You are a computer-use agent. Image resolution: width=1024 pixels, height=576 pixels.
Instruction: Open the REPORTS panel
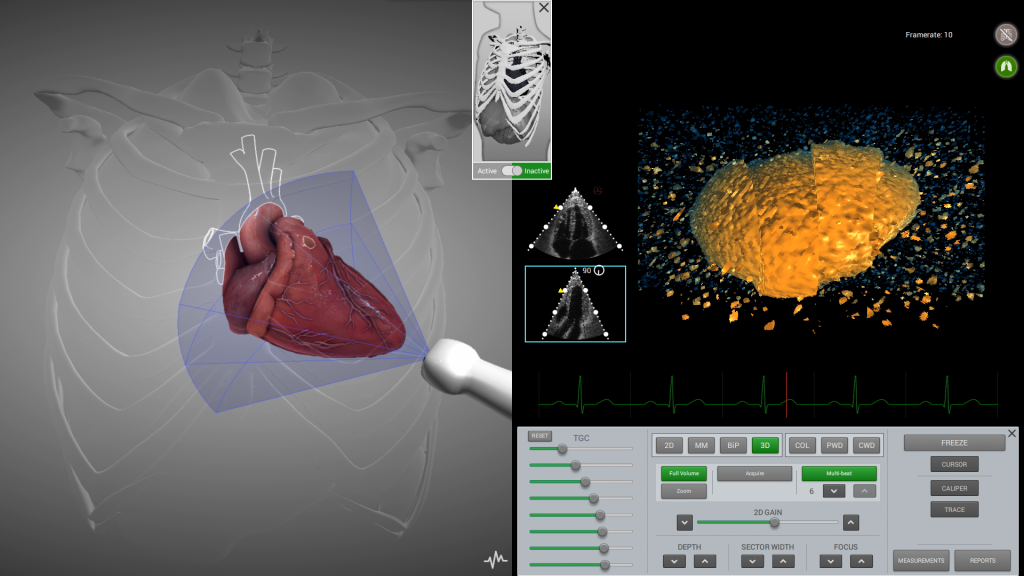982,560
